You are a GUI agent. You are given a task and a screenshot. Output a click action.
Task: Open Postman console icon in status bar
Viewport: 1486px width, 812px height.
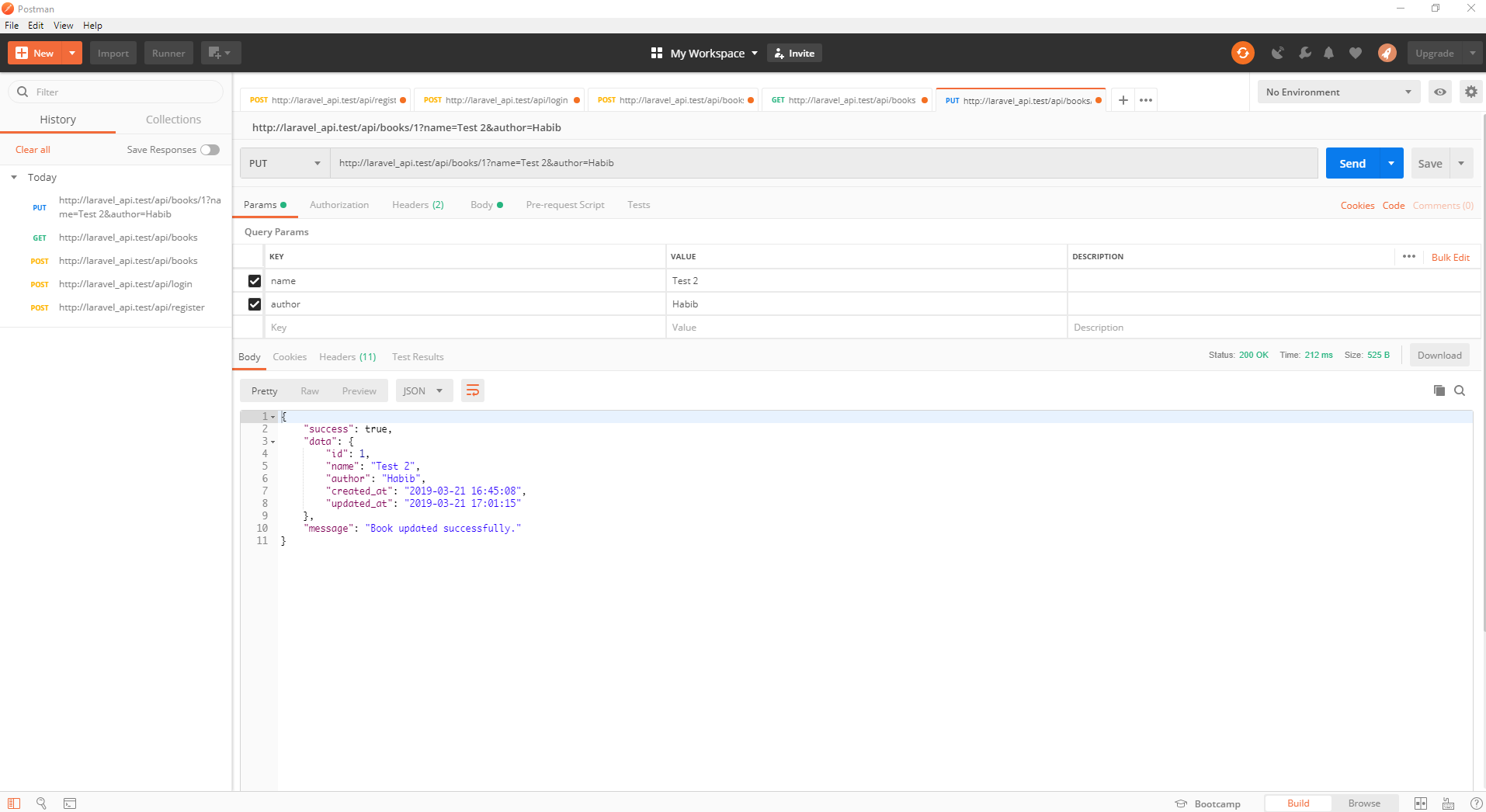[x=70, y=803]
